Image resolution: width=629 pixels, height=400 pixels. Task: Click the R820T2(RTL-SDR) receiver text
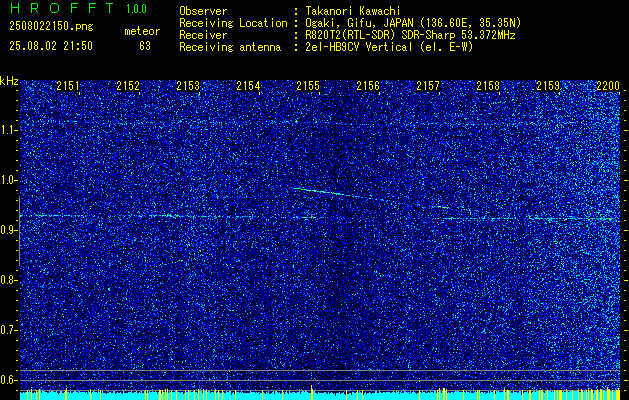point(410,35)
